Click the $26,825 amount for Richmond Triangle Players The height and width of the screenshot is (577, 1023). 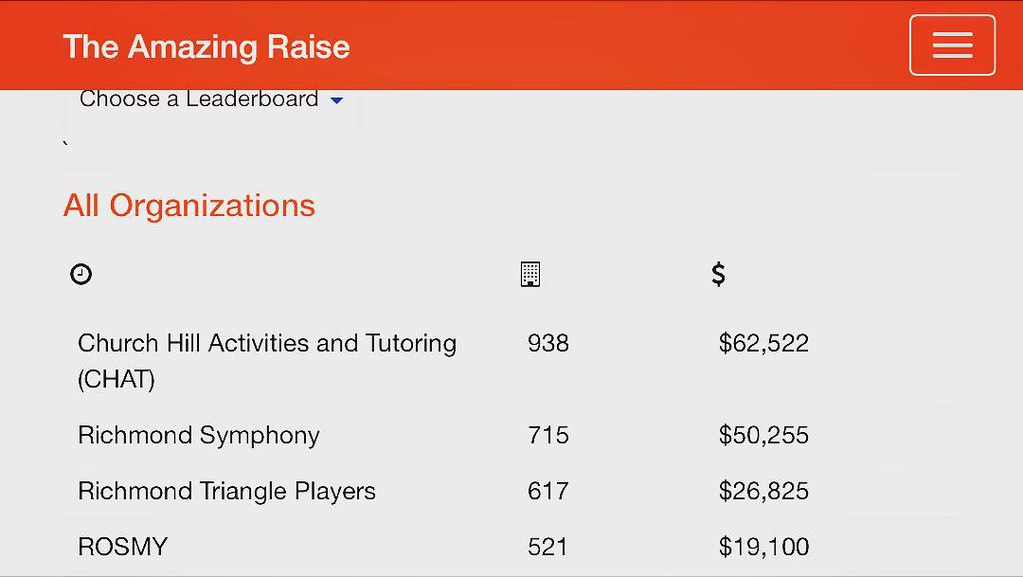coord(763,491)
